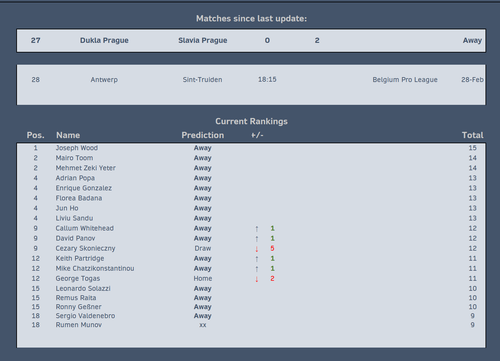Viewport: 500px width, 361px height.
Task: Select Florea Badana in rankings
Action: [79, 198]
